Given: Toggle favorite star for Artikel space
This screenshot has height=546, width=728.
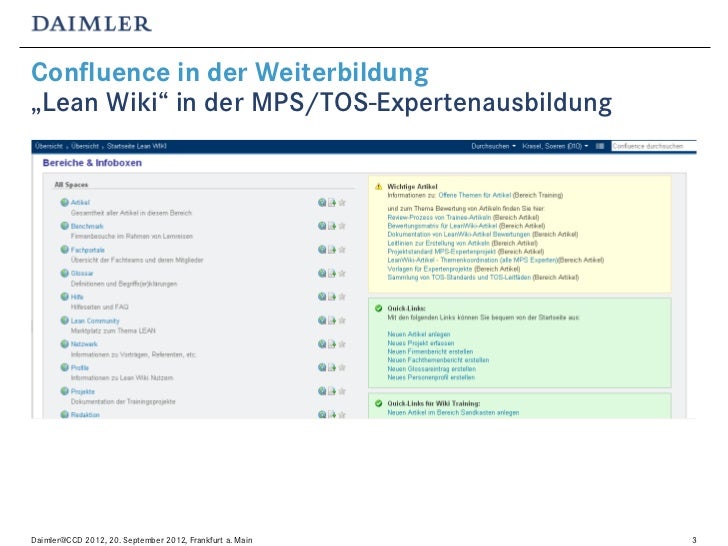Looking at the screenshot, I should 342,202.
